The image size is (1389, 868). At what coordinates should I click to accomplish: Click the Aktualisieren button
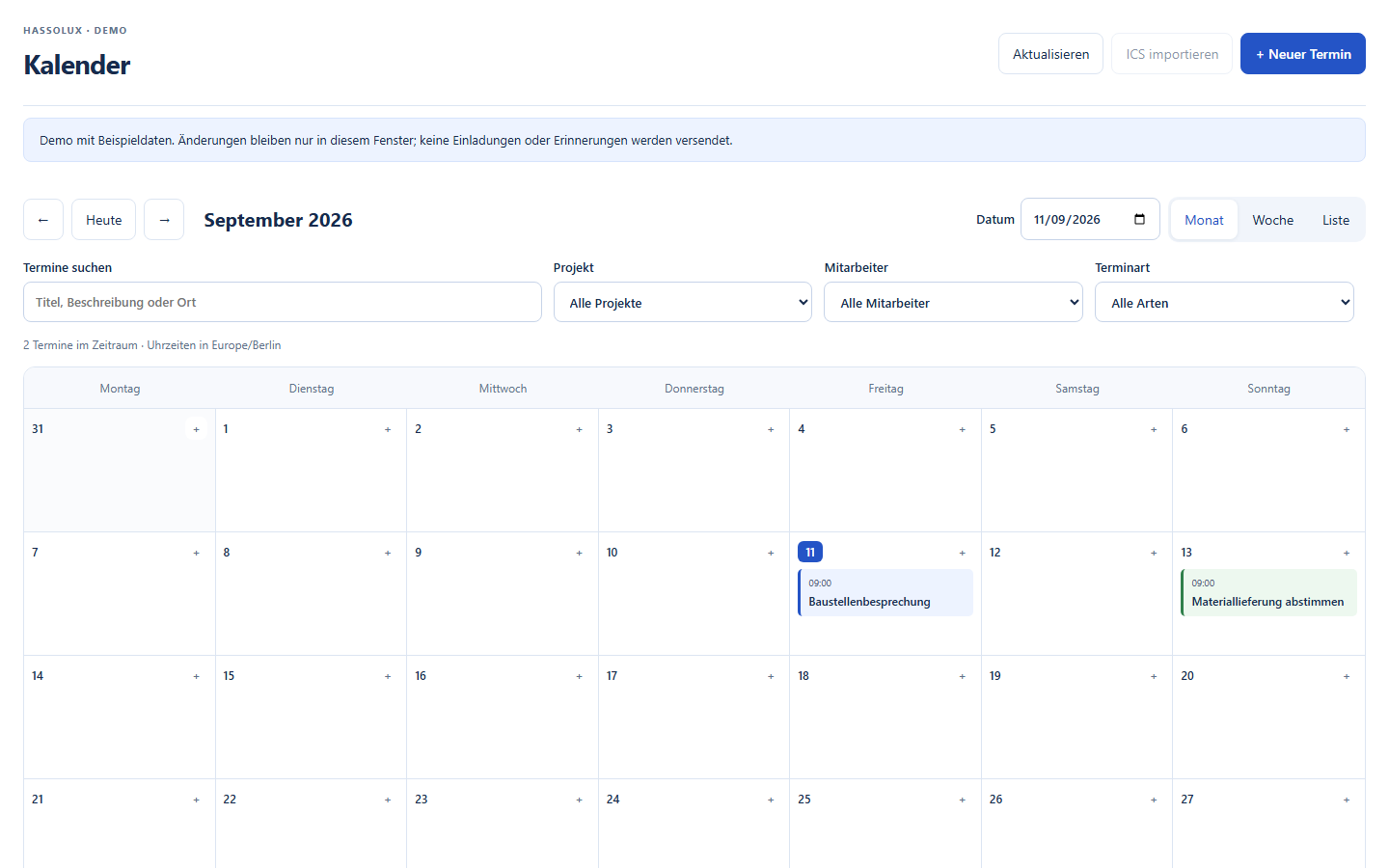(x=1050, y=54)
